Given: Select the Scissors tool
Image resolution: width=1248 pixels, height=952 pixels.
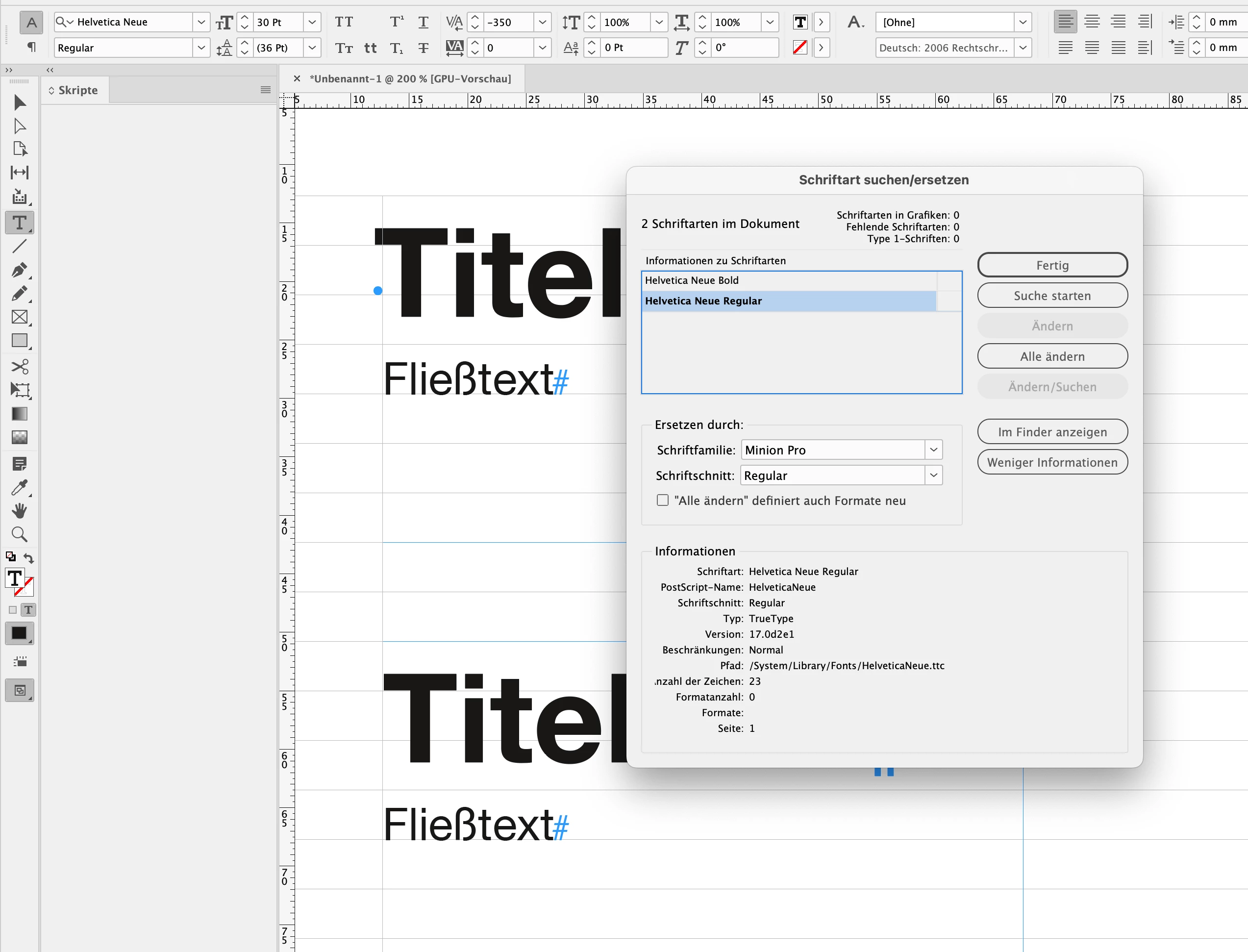Looking at the screenshot, I should pyautogui.click(x=19, y=367).
